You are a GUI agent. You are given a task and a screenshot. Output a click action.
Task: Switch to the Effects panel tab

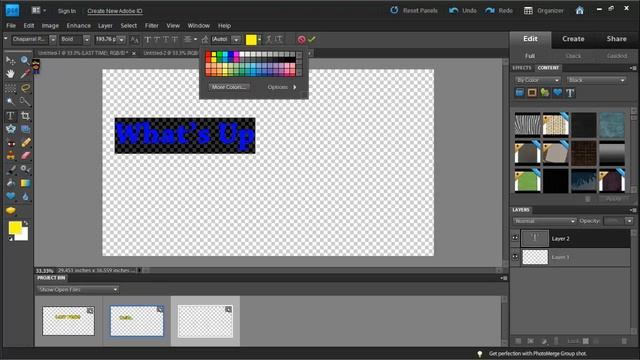pos(522,68)
